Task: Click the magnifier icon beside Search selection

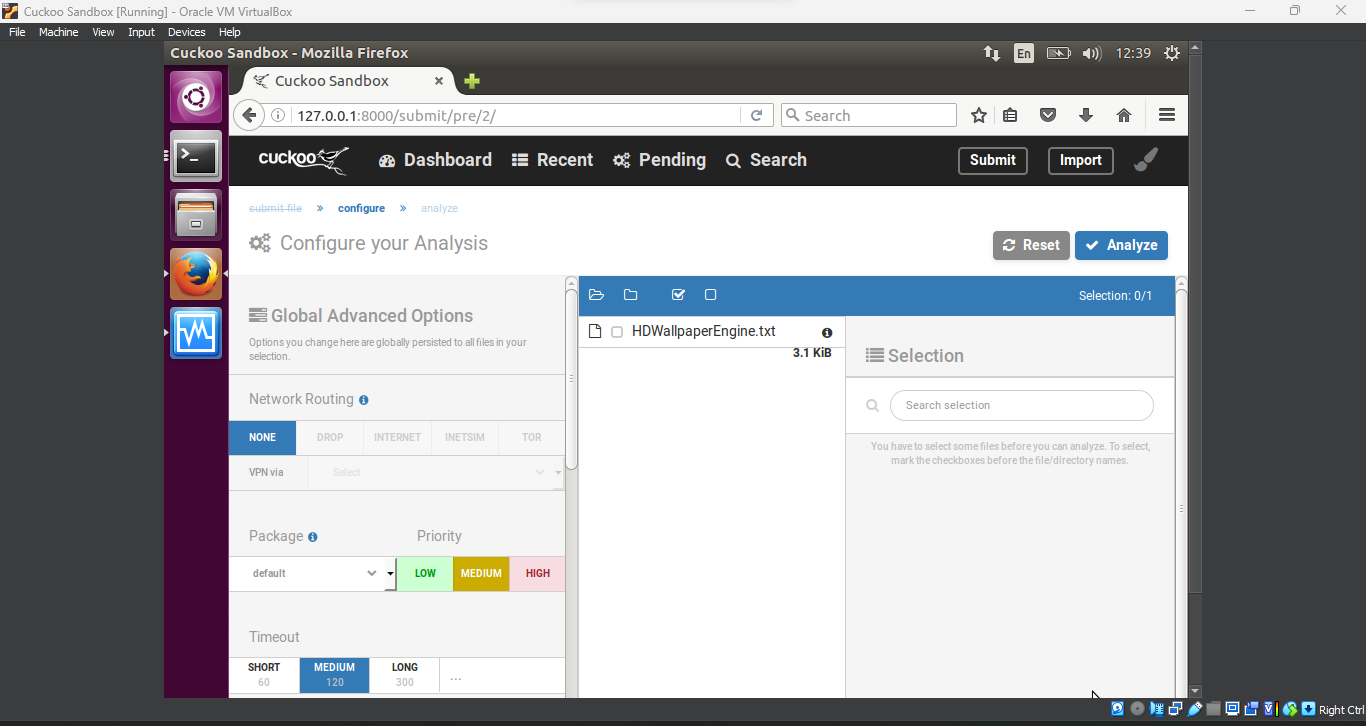Action: click(x=872, y=405)
